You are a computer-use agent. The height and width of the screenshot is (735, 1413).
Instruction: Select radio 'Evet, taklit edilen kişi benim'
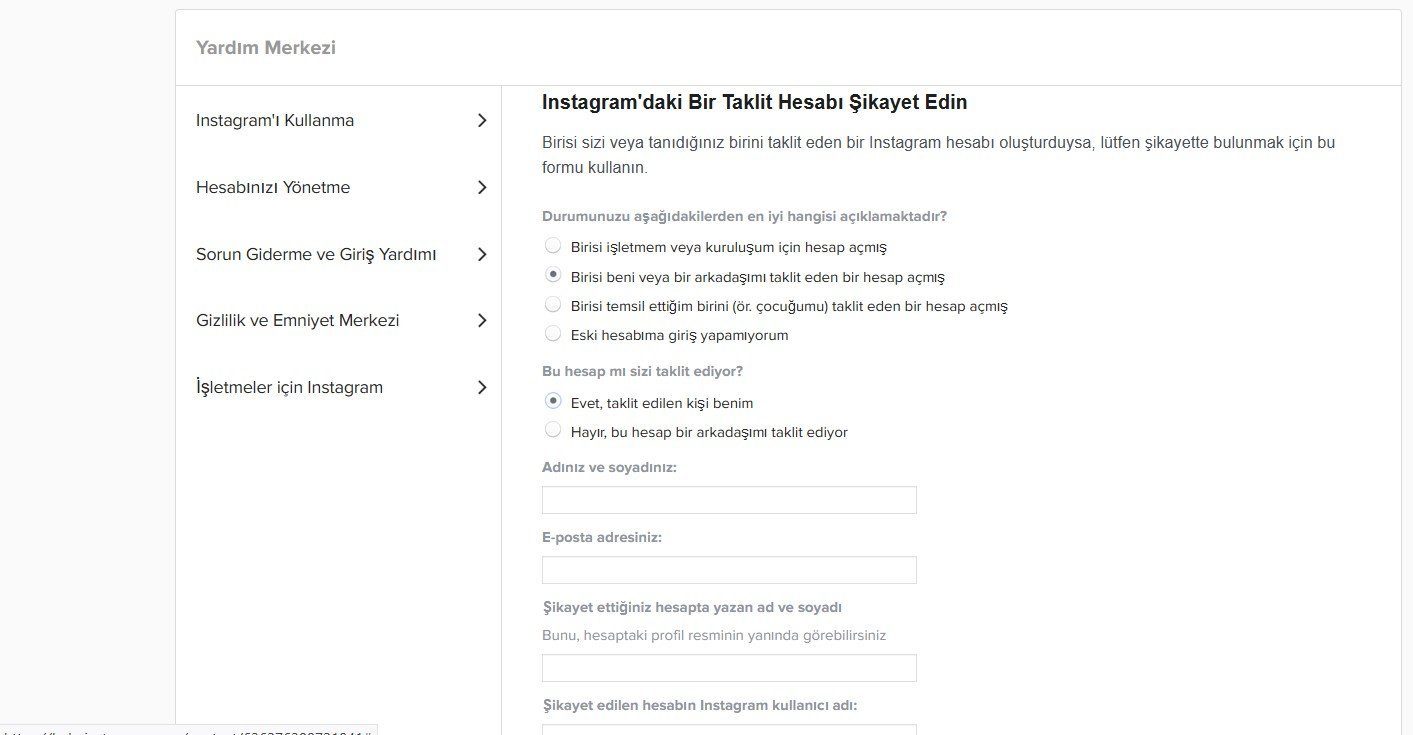click(553, 401)
